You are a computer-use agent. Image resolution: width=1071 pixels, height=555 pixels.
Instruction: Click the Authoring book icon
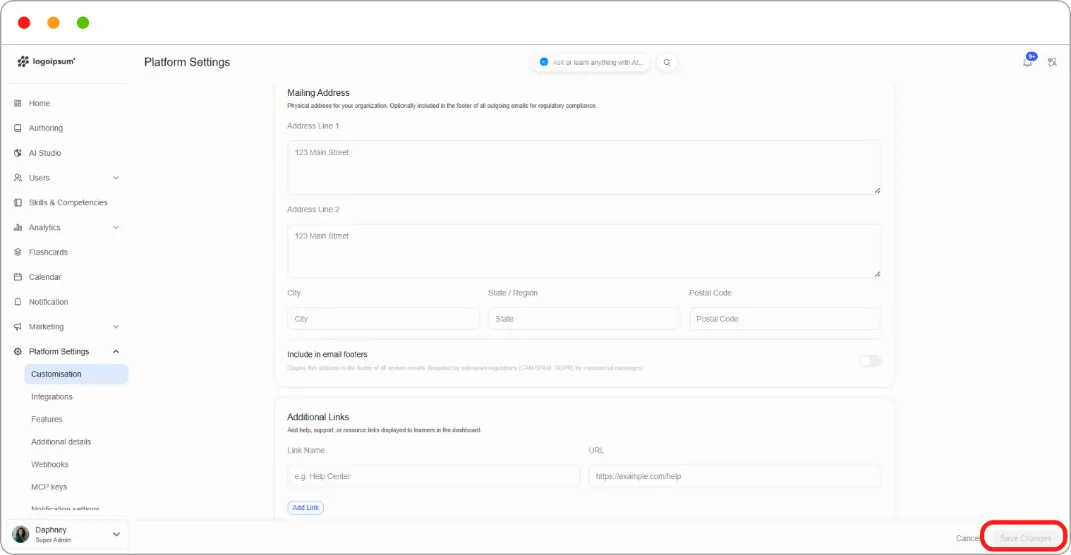tap(18, 128)
